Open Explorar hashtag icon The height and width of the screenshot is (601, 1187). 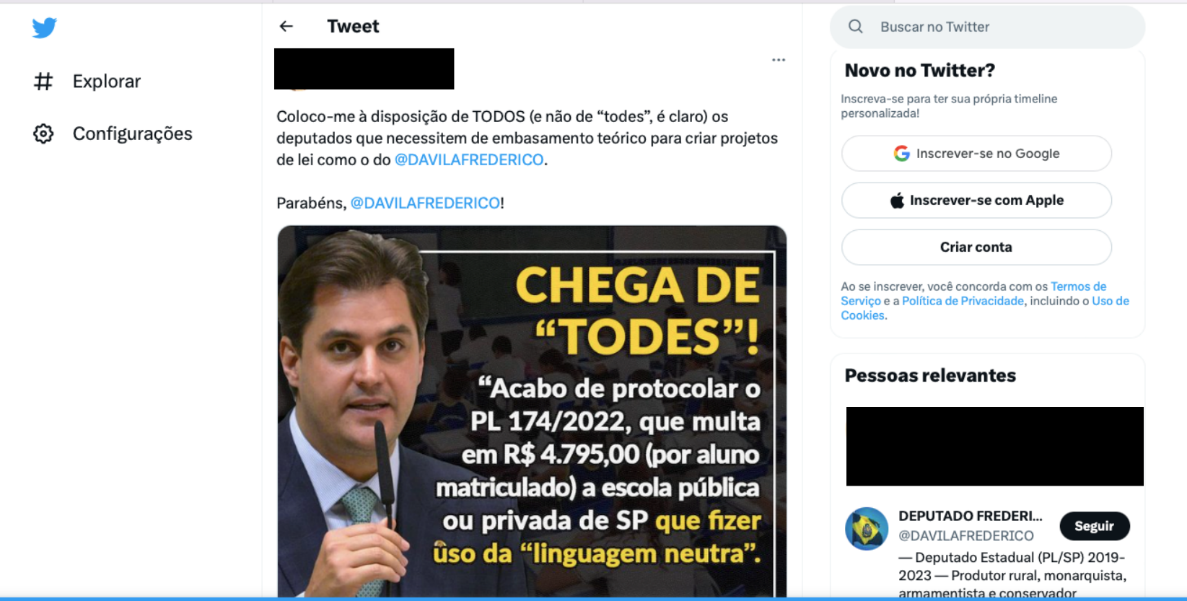(43, 81)
